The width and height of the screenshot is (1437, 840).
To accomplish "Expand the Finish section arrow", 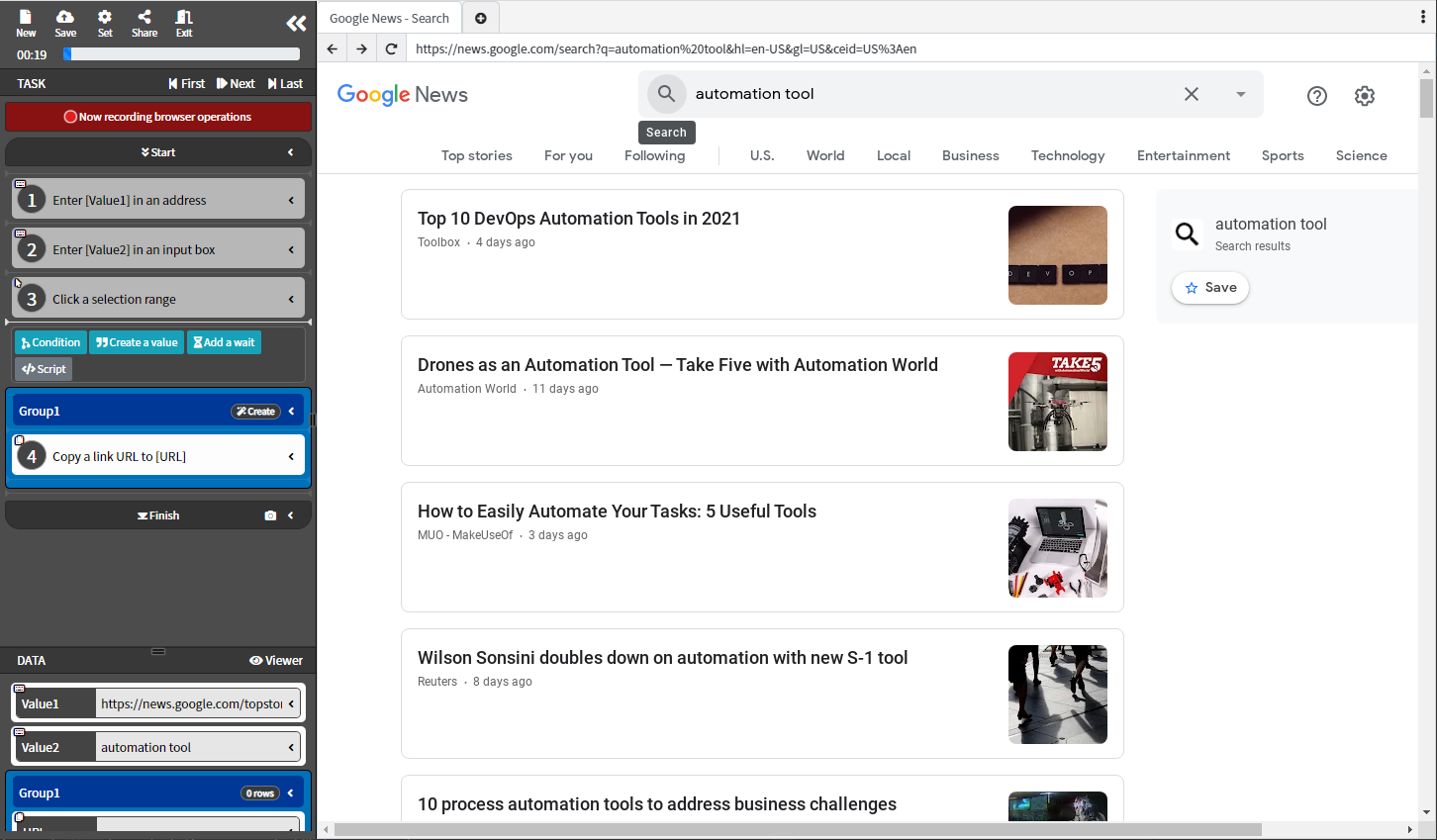I will (x=290, y=515).
